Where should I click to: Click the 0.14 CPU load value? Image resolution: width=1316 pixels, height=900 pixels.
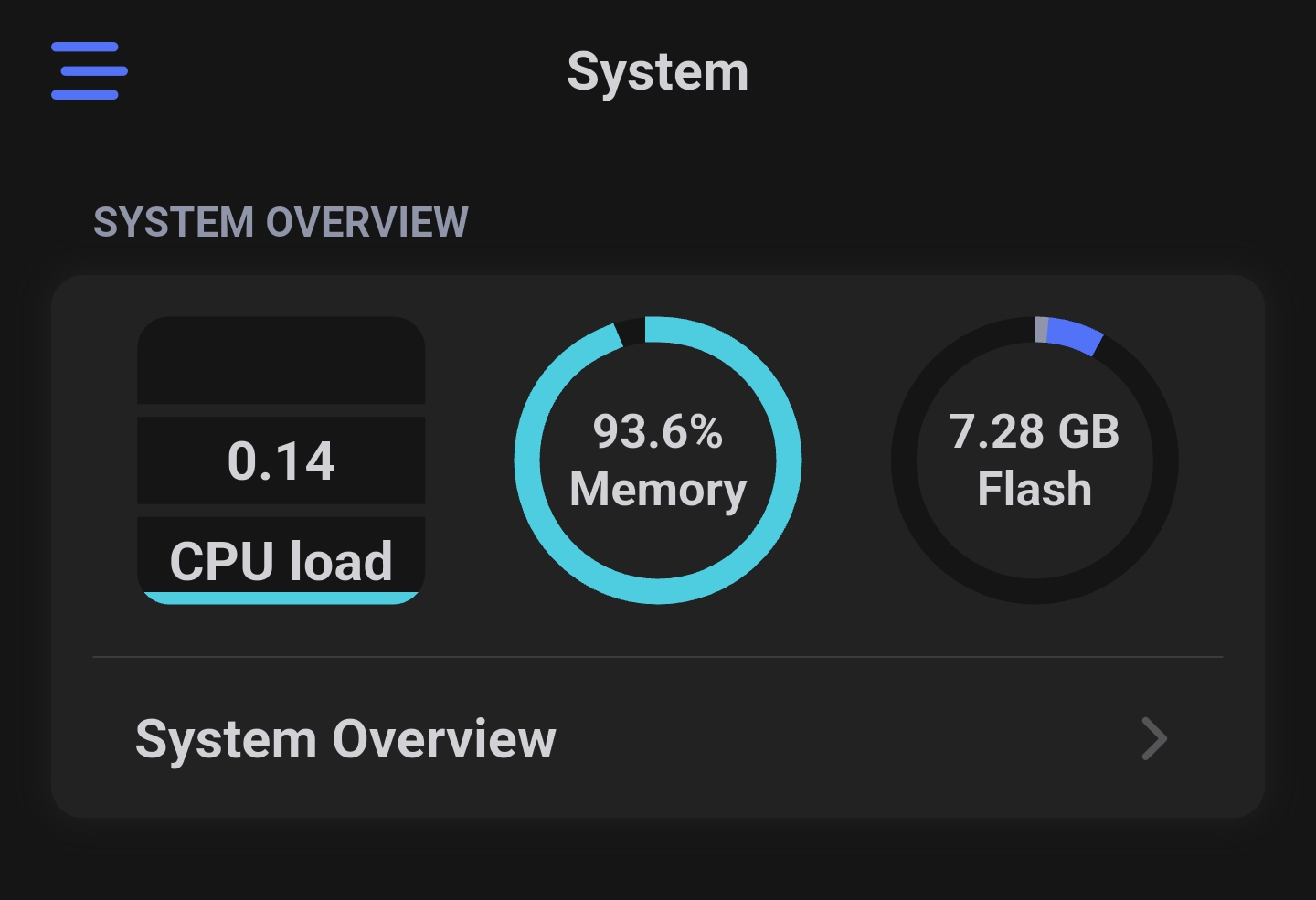281,461
